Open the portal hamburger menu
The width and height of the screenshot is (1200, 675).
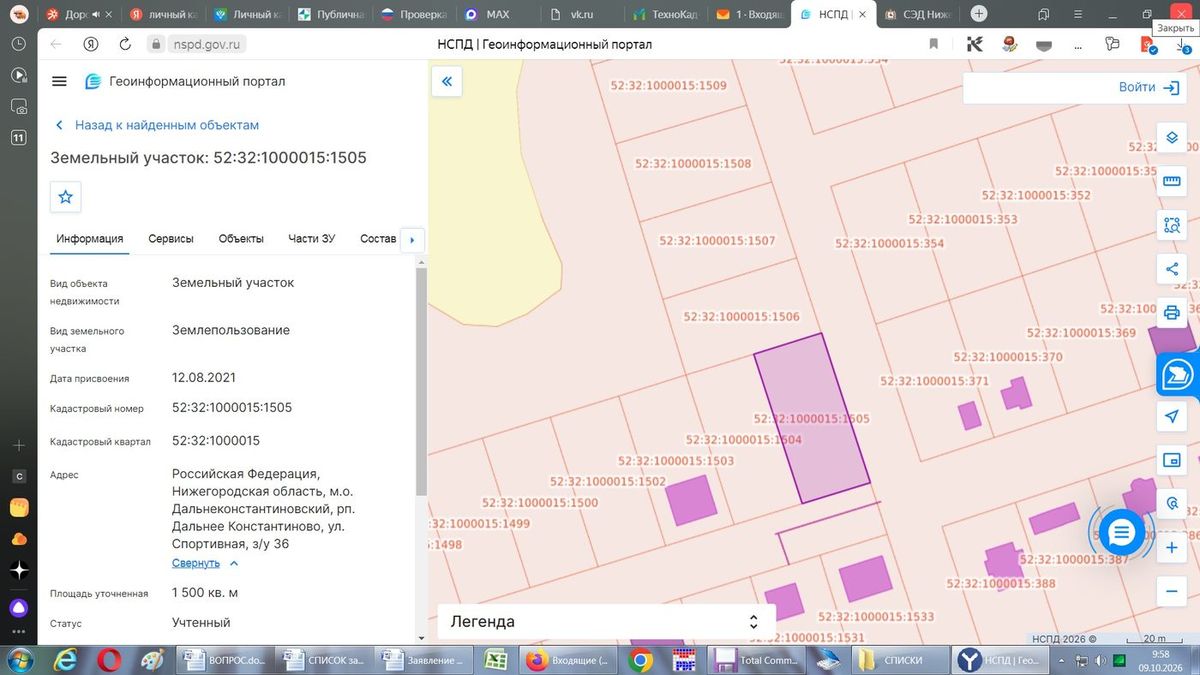[59, 81]
